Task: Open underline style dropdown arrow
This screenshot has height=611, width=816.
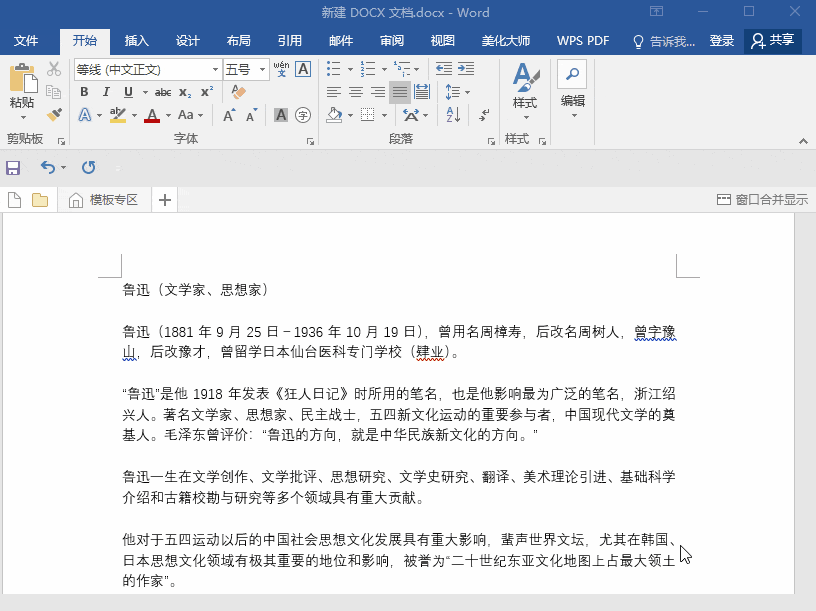Action: pyautogui.click(x=145, y=93)
